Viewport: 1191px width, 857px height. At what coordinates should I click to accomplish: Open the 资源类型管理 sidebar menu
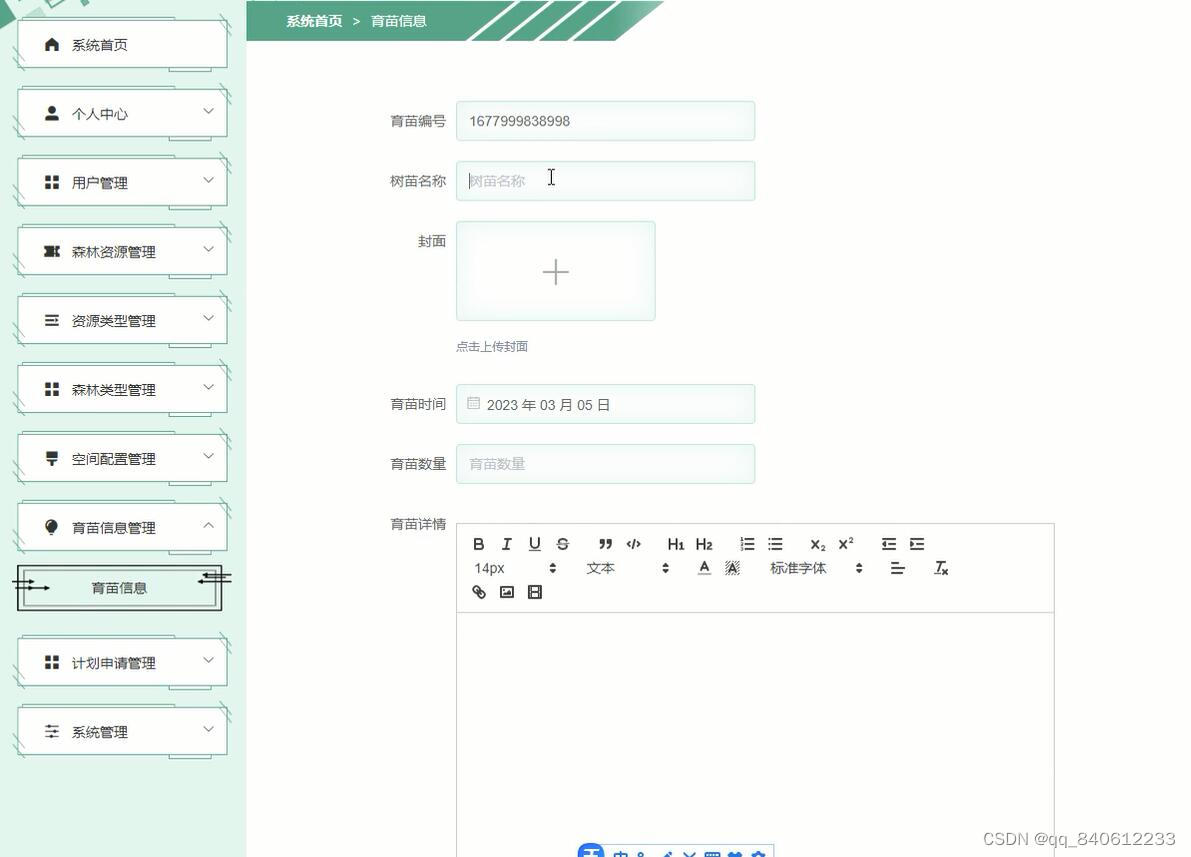tap(122, 321)
